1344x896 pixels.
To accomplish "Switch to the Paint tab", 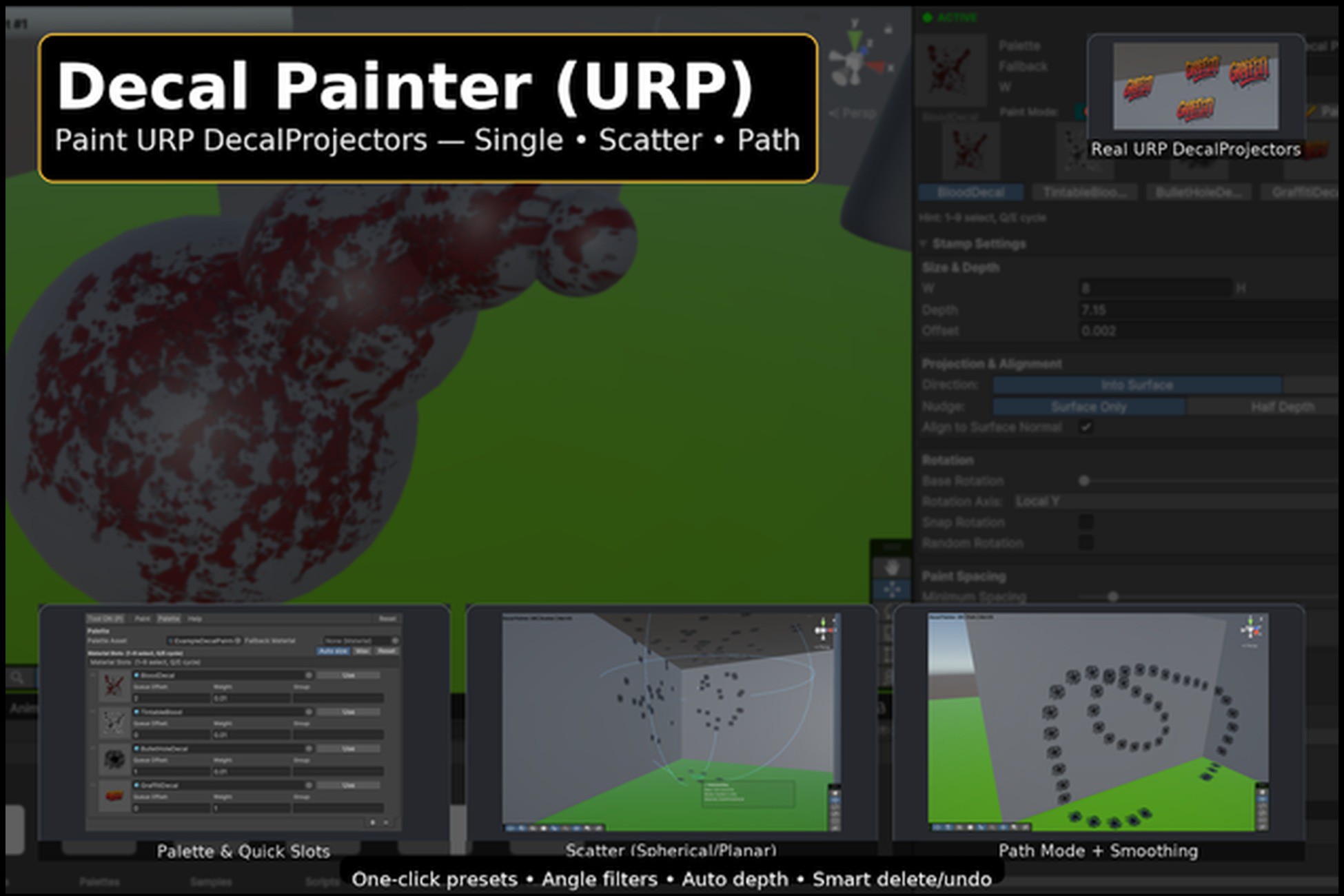I will (x=143, y=619).
